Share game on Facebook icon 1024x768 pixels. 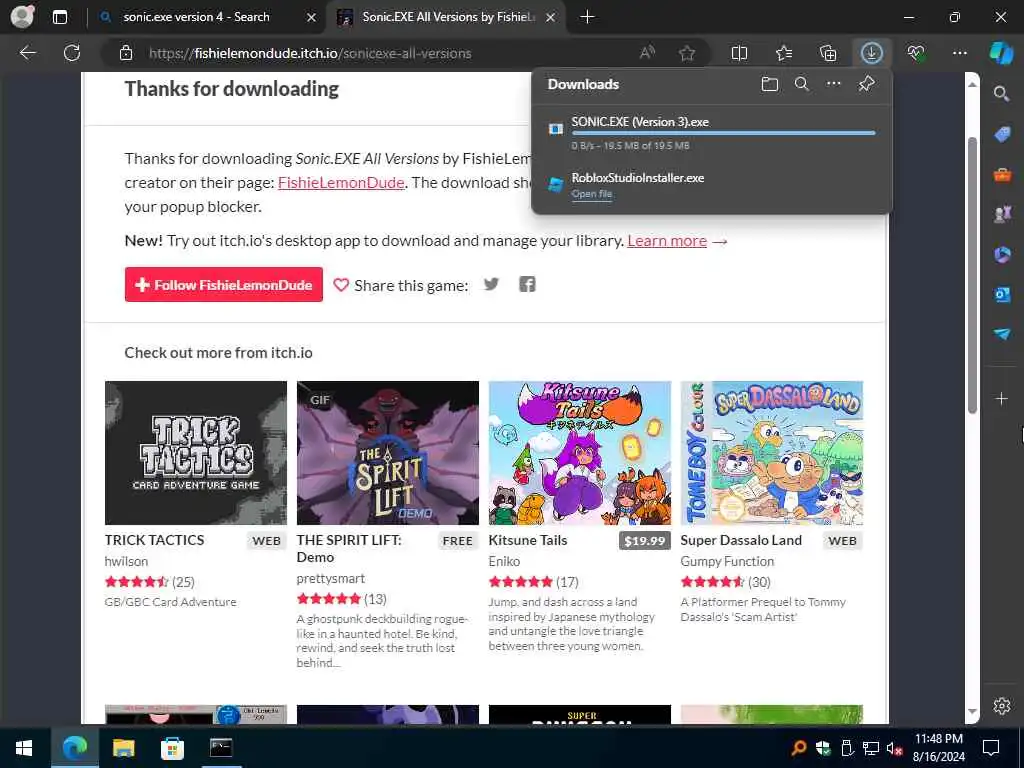[x=527, y=284]
